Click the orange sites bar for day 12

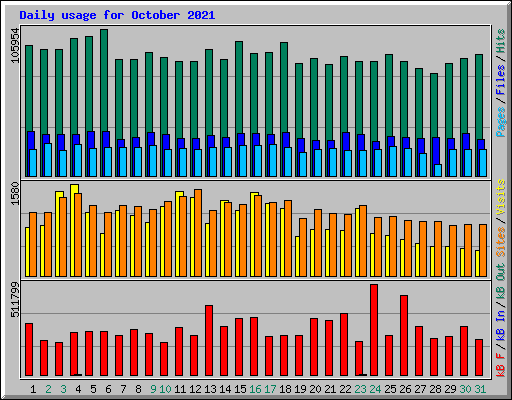198,233
